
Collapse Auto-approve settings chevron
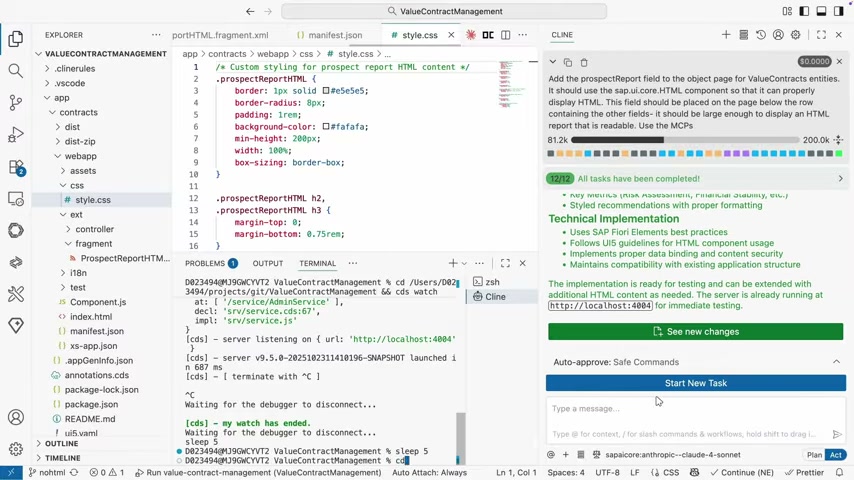tap(836, 362)
